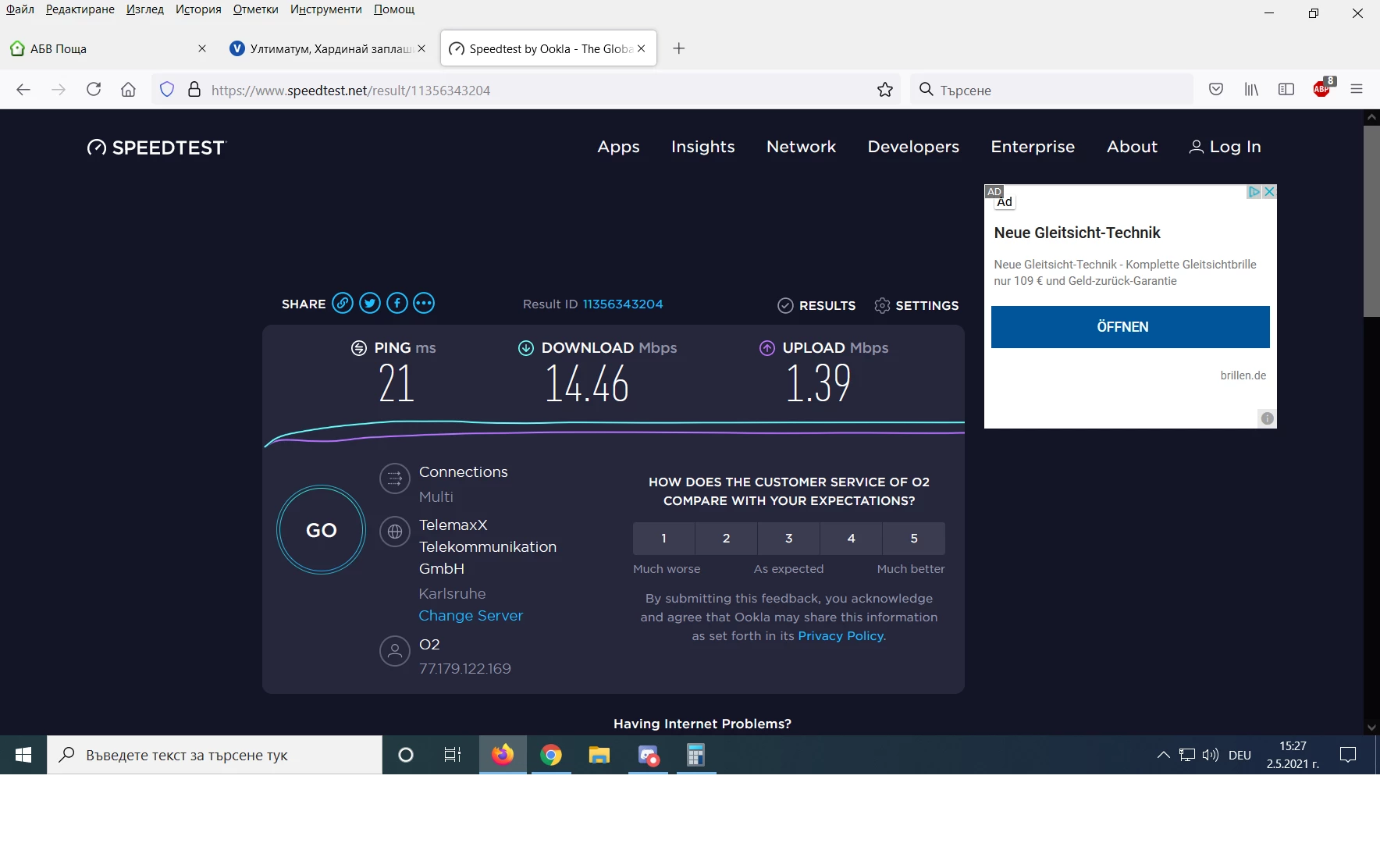This screenshot has width=1380, height=868.
Task: Open Windows Start menu
Action: point(23,755)
